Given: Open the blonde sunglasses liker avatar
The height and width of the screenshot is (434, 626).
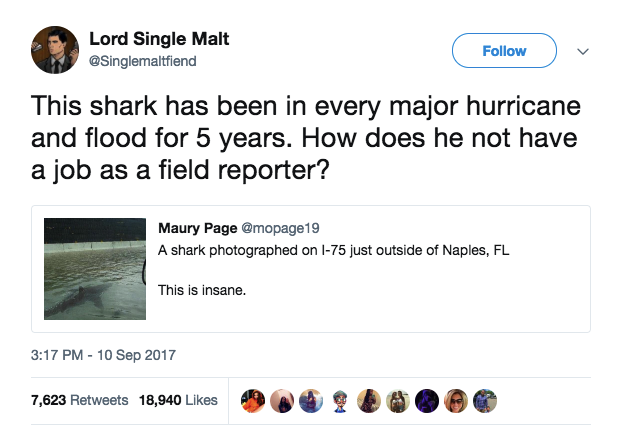Looking at the screenshot, I should [456, 401].
